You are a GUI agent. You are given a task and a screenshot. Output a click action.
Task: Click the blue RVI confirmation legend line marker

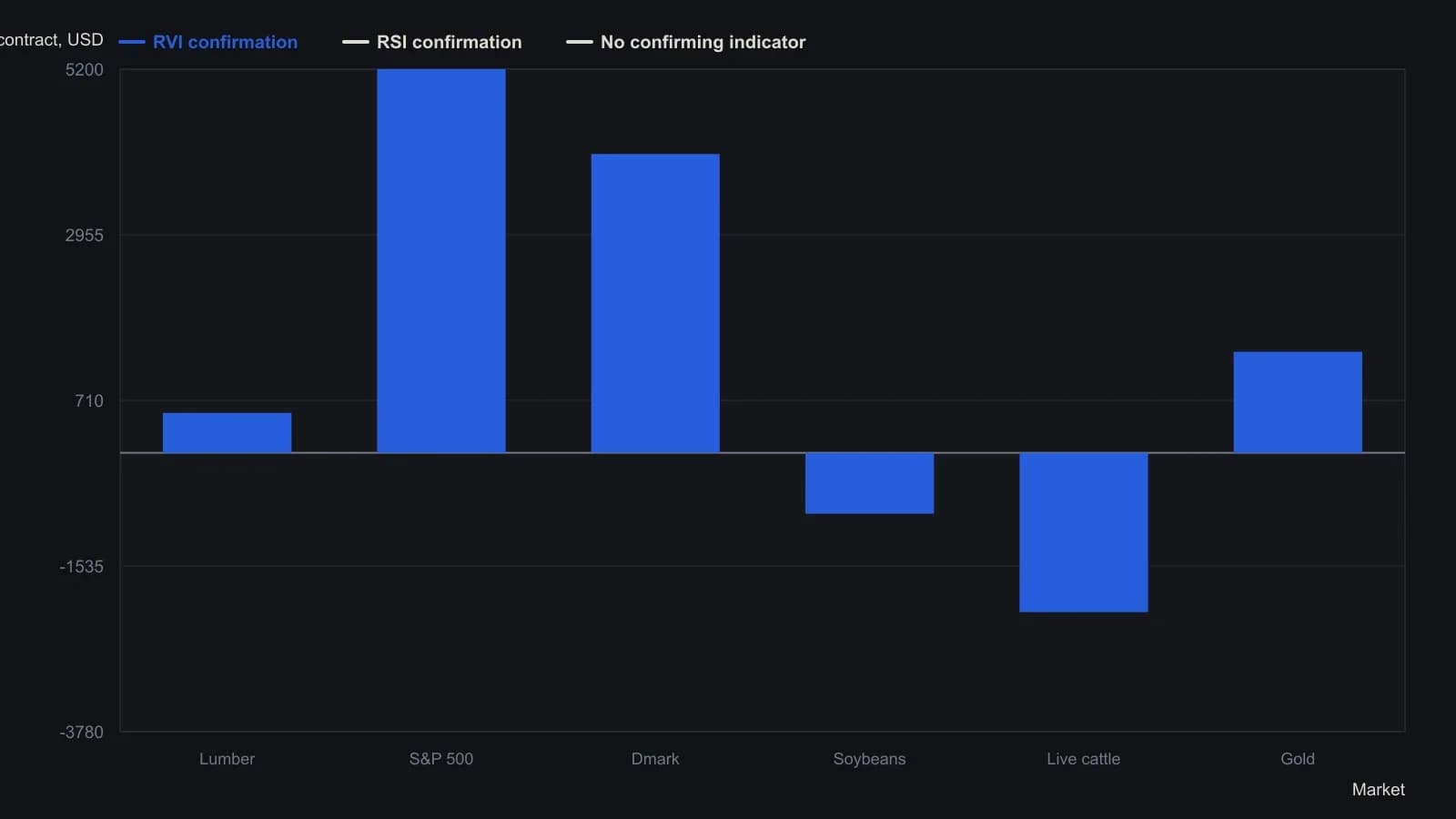[132, 42]
